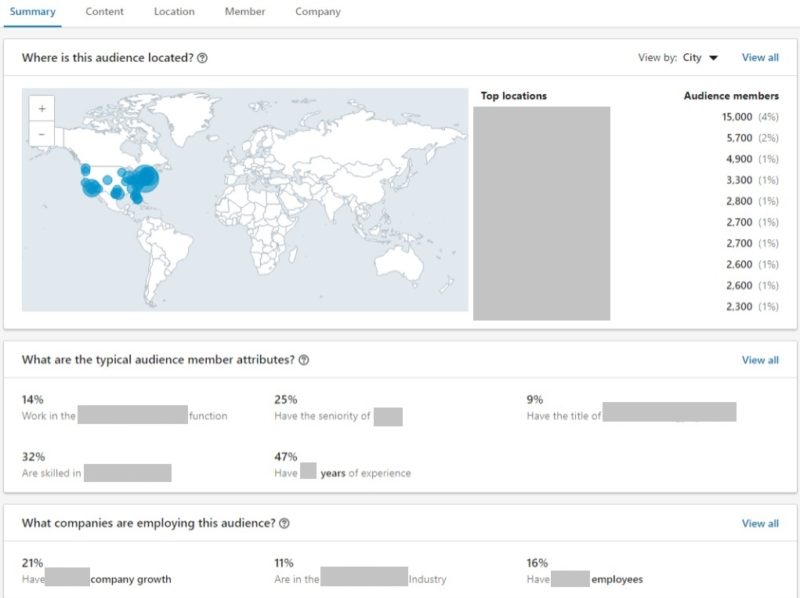Viewport: 800px width, 598px height.
Task: Expand the City view selector chevron
Action: click(713, 58)
